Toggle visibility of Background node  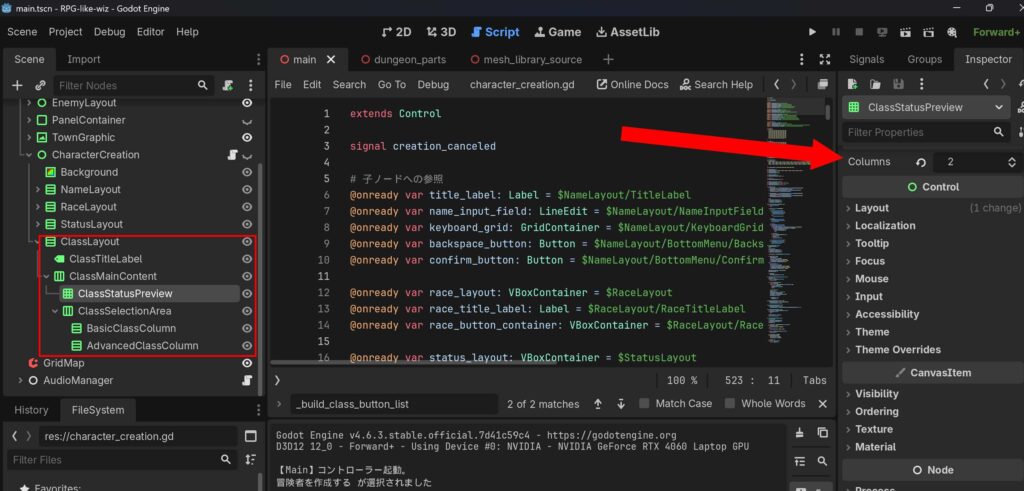(247, 172)
